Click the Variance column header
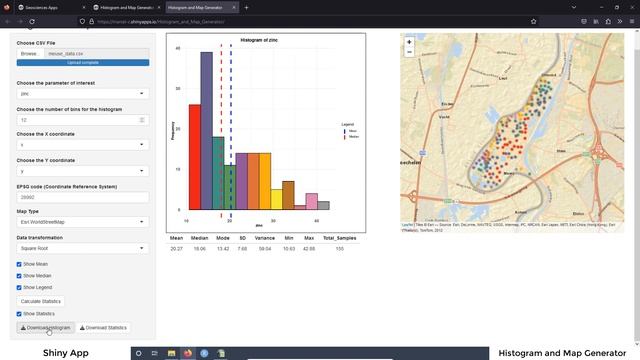The width and height of the screenshot is (640, 360). click(264, 238)
